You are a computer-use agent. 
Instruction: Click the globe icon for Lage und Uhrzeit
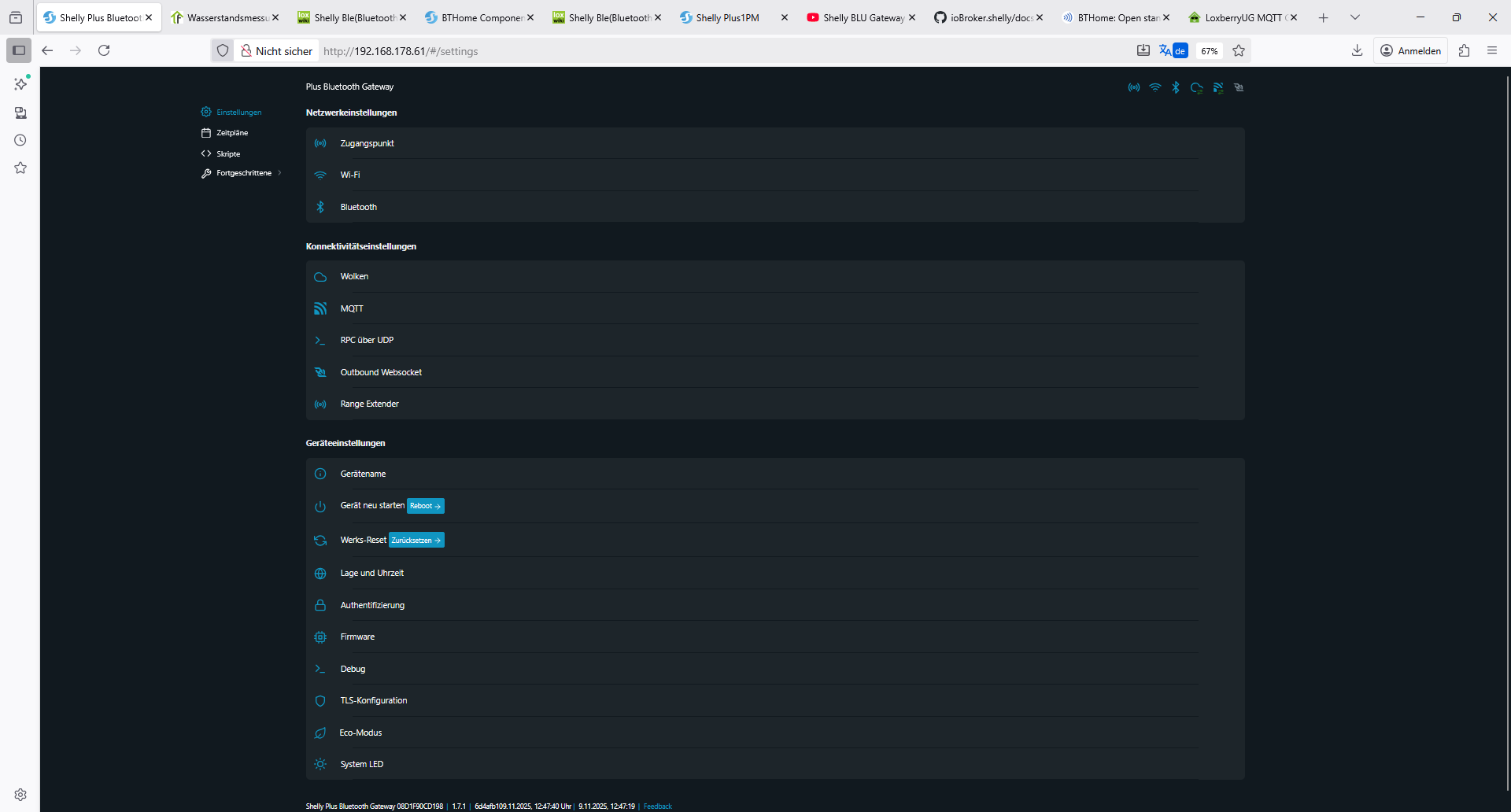click(320, 574)
